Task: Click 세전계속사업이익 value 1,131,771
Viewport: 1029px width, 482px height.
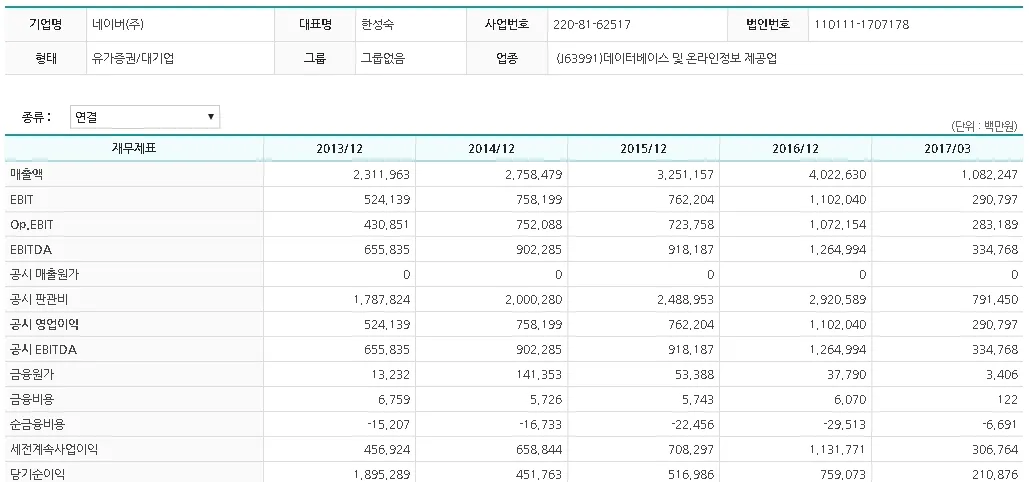Action: 836,450
